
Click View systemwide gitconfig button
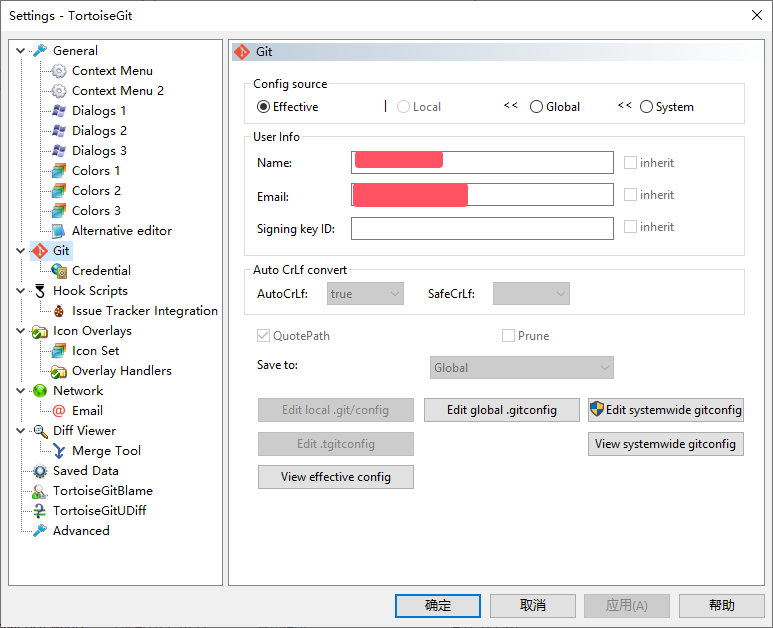point(666,444)
